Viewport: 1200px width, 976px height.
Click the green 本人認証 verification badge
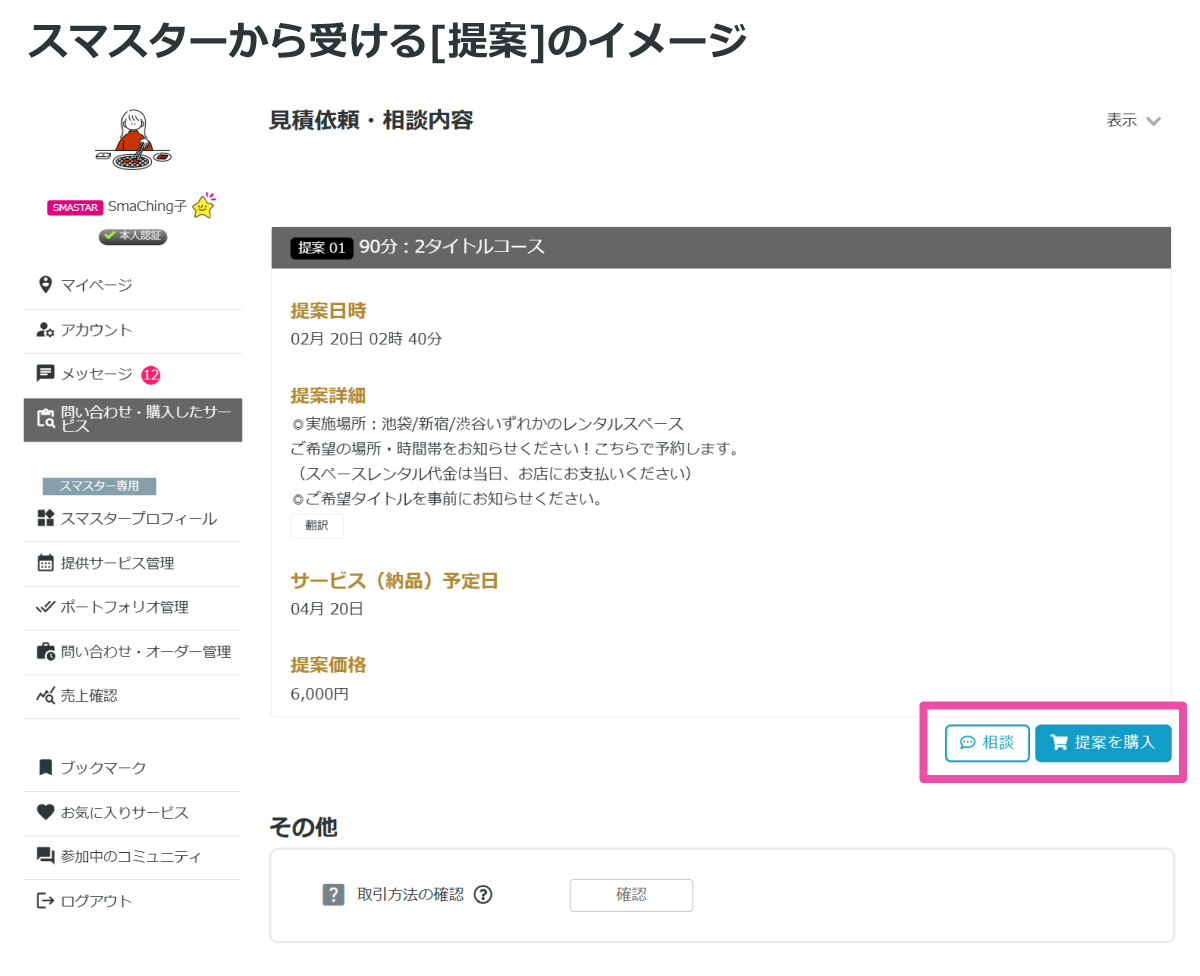click(x=133, y=236)
